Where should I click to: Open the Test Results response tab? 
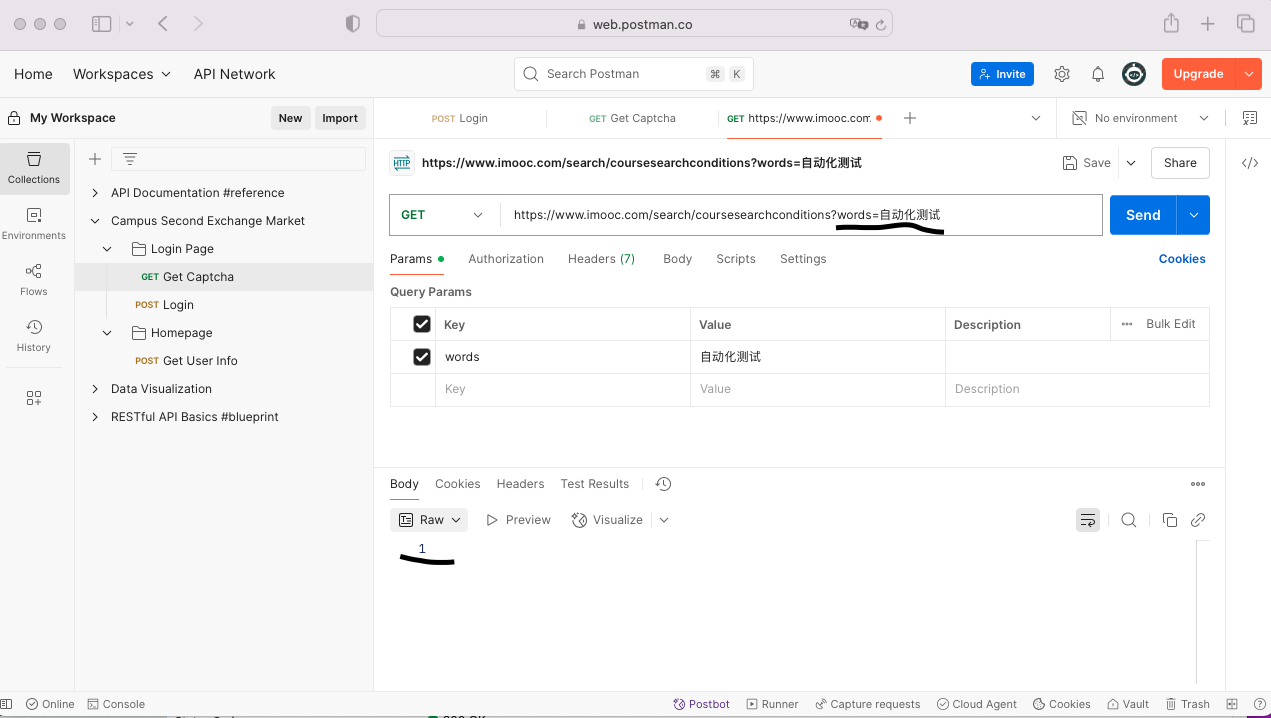(x=595, y=484)
